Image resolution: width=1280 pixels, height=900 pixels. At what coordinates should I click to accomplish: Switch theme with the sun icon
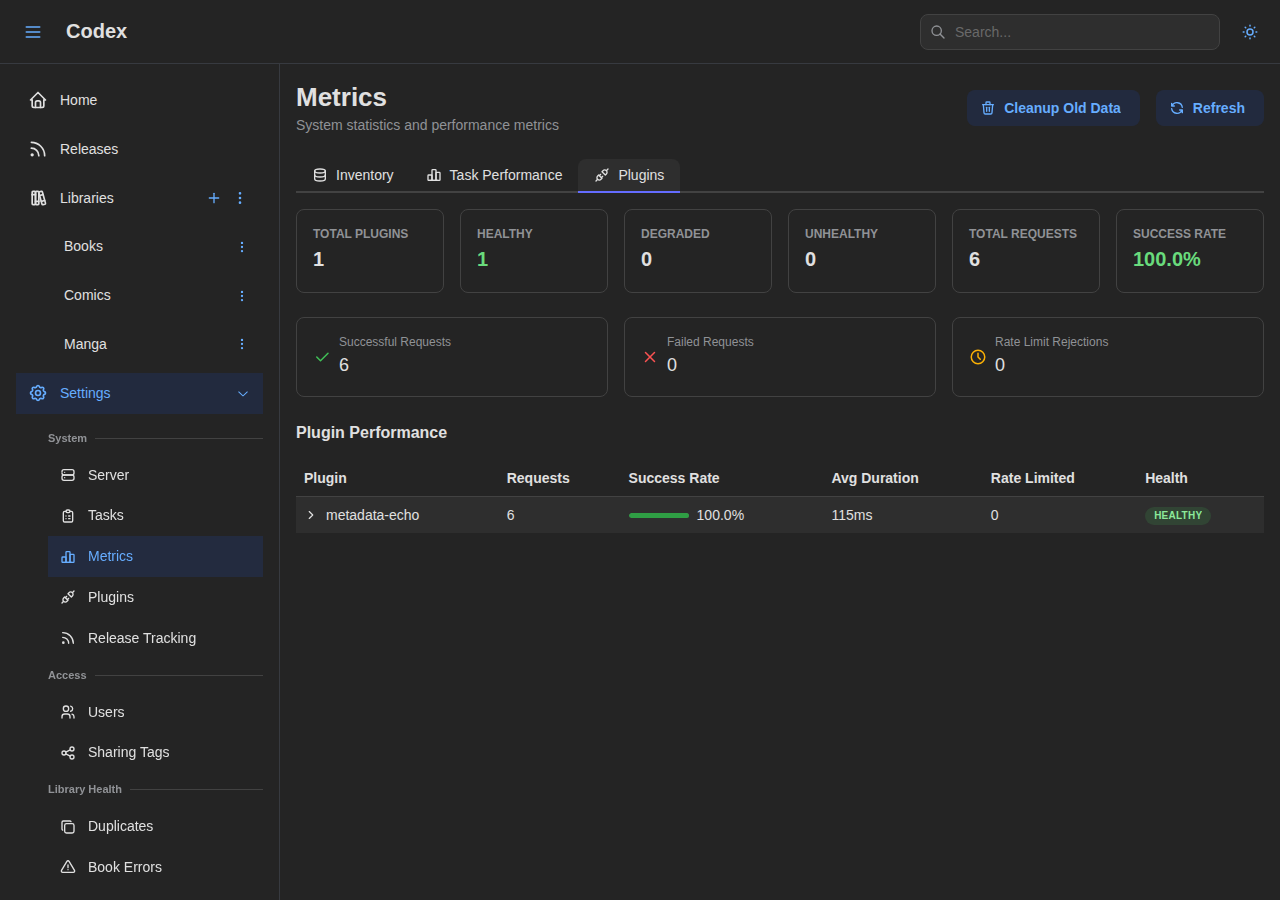[x=1250, y=32]
